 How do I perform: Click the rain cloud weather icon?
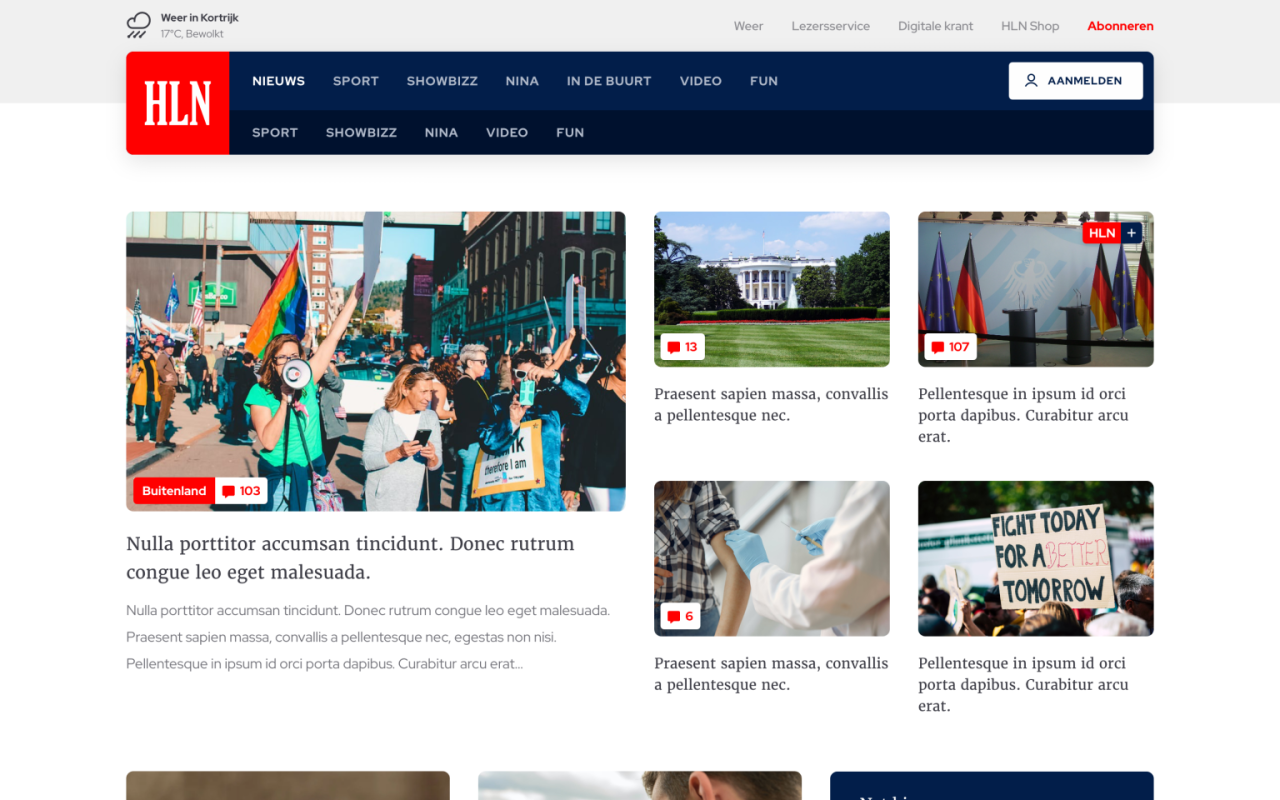[139, 25]
